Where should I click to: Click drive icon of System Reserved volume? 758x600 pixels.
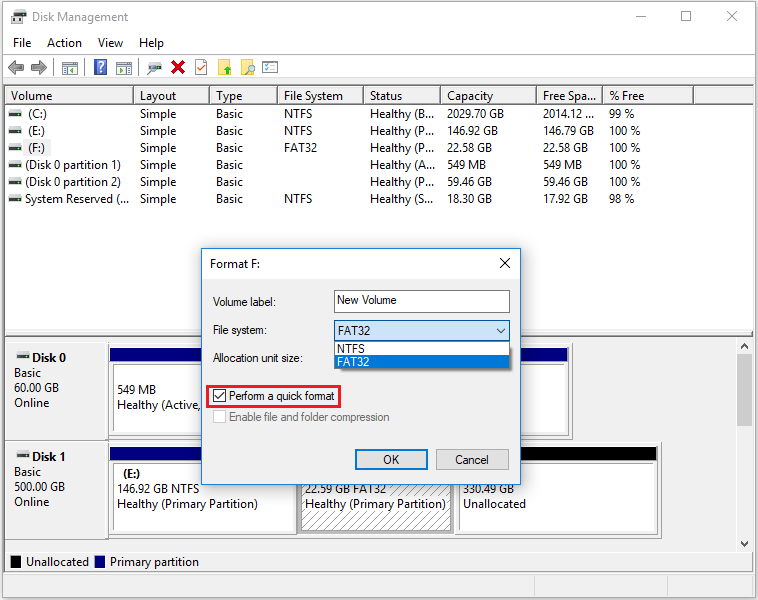(15, 199)
